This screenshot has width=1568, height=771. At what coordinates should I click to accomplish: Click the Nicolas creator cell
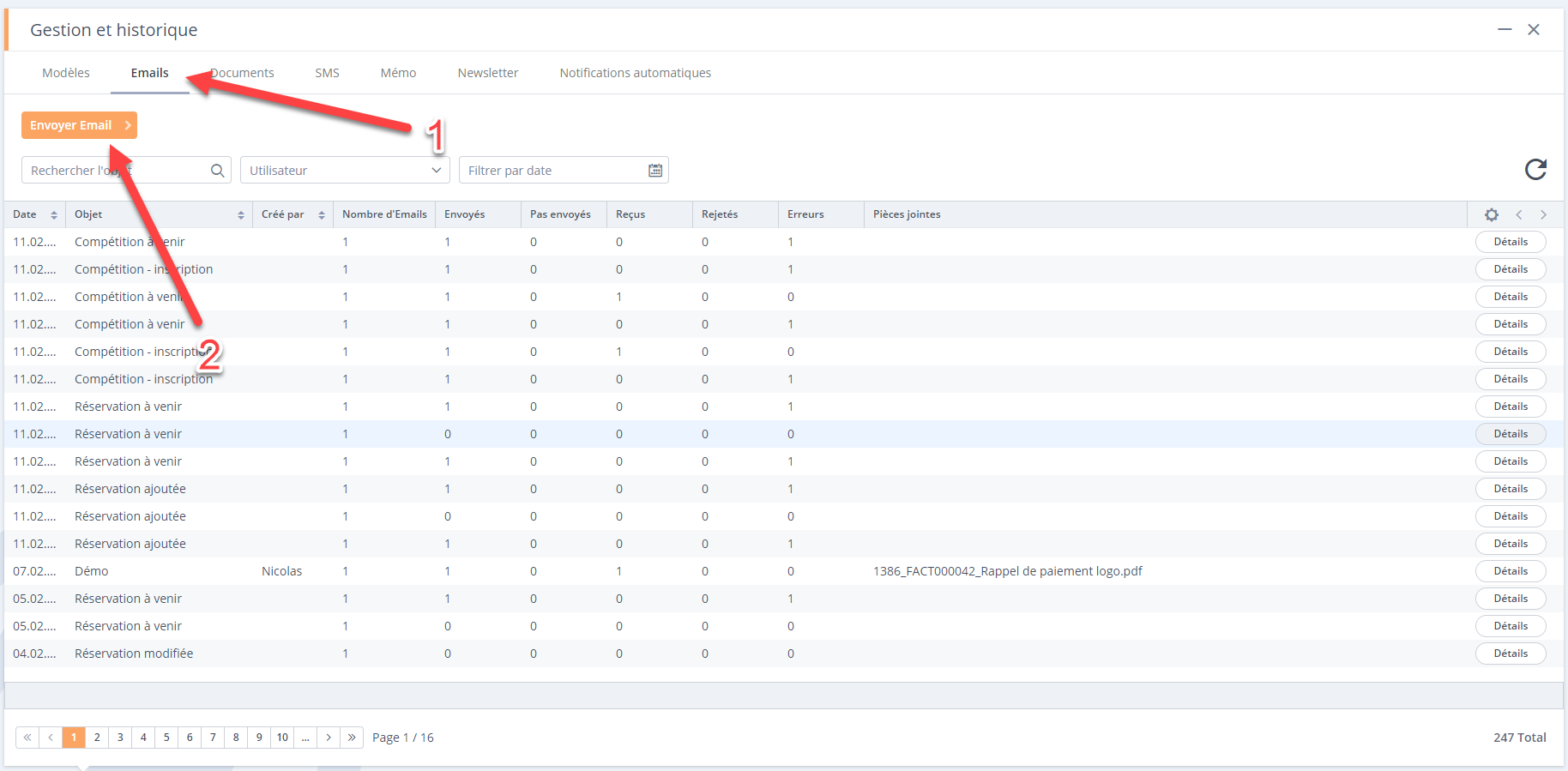click(x=282, y=571)
